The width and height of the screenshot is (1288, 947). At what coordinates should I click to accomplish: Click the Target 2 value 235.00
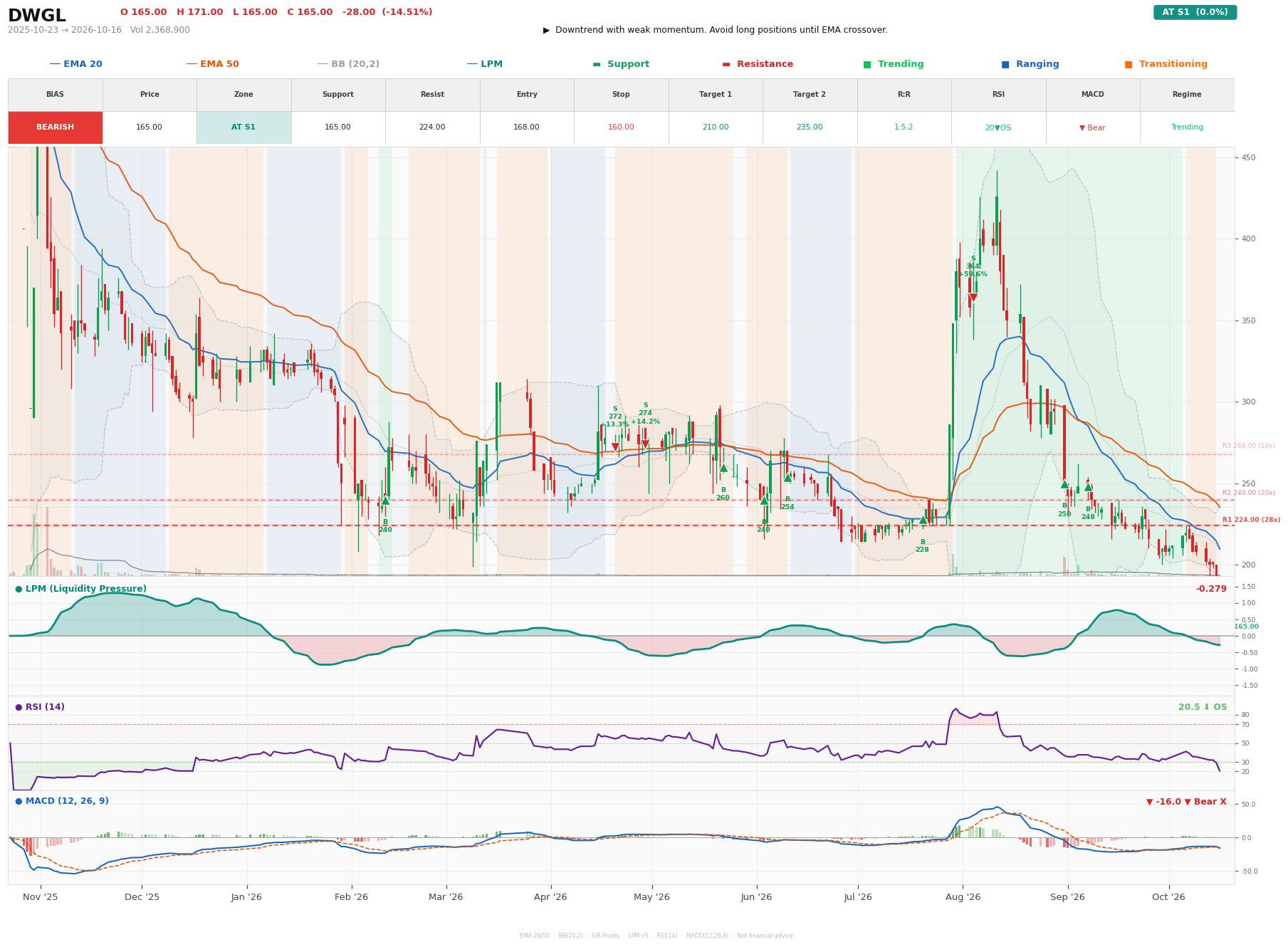(810, 127)
